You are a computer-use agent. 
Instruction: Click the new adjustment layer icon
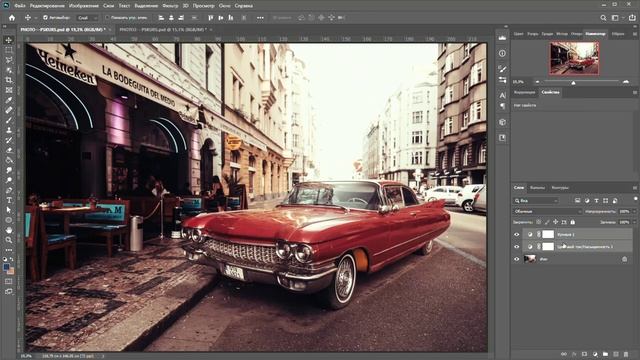[595, 354]
